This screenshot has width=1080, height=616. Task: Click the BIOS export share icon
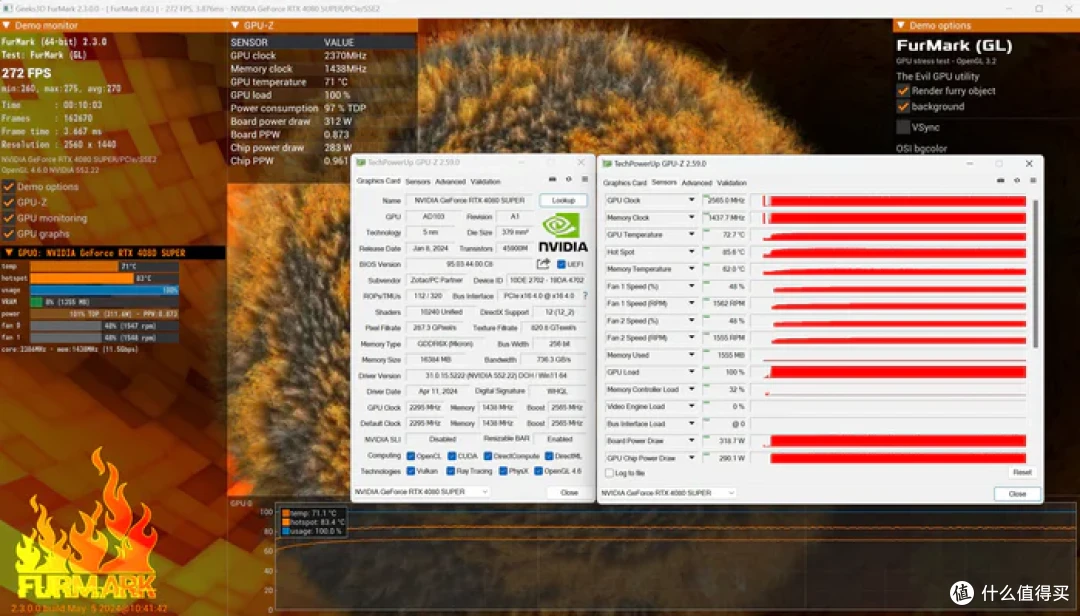click(x=543, y=264)
